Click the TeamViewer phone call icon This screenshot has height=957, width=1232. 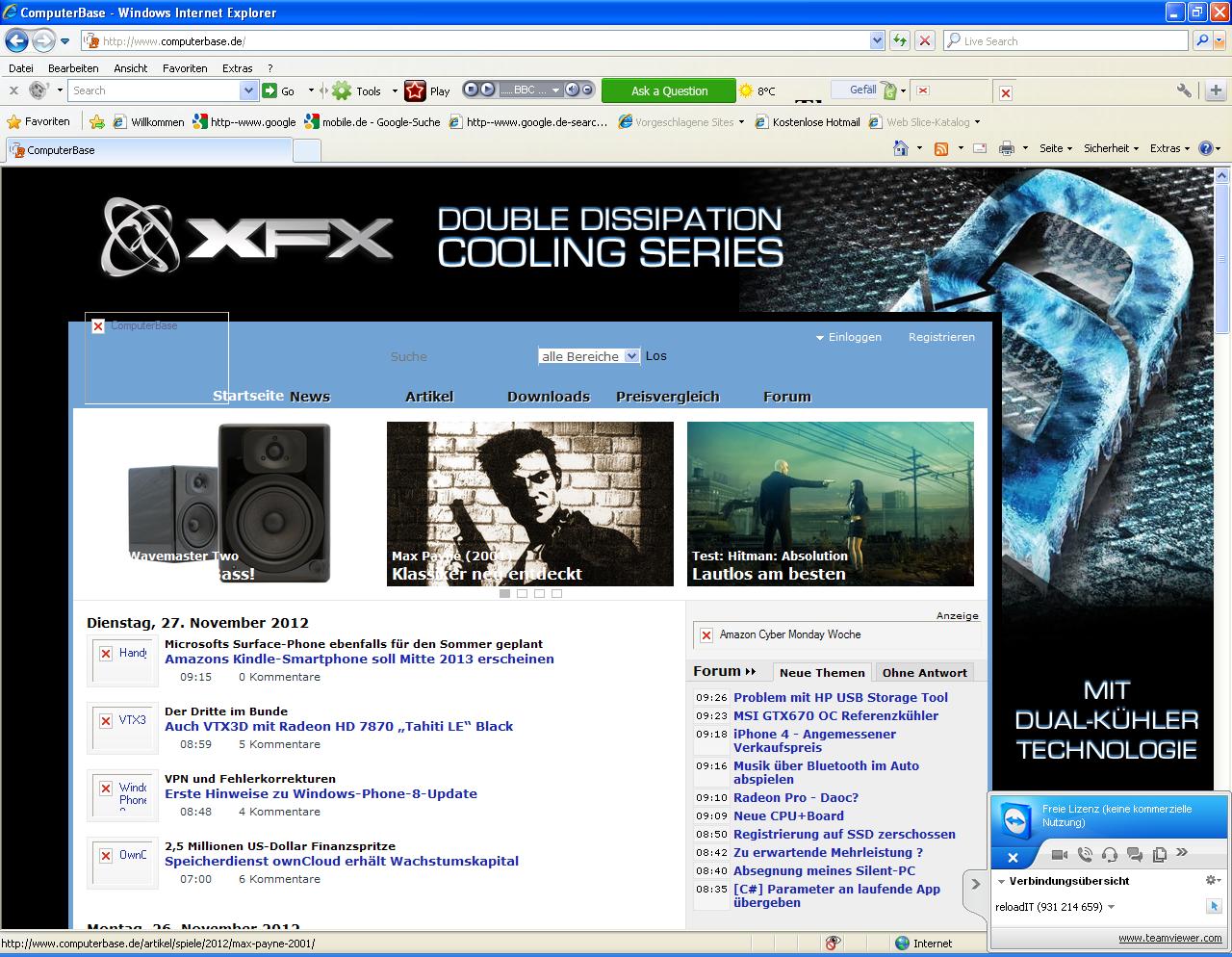1085,854
